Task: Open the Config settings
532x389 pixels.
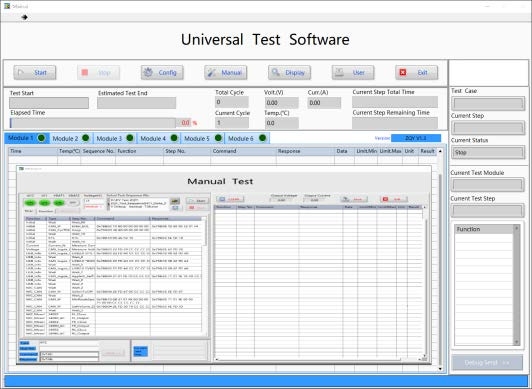Action: pos(162,73)
